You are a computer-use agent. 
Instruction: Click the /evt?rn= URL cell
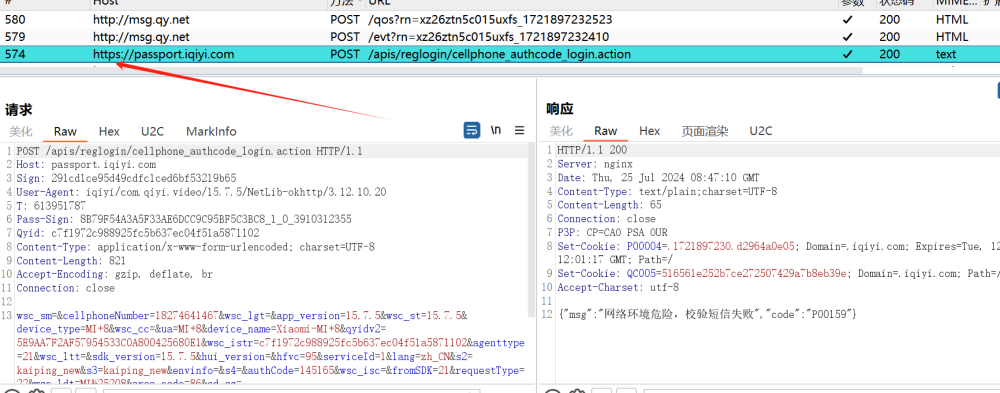[489, 37]
